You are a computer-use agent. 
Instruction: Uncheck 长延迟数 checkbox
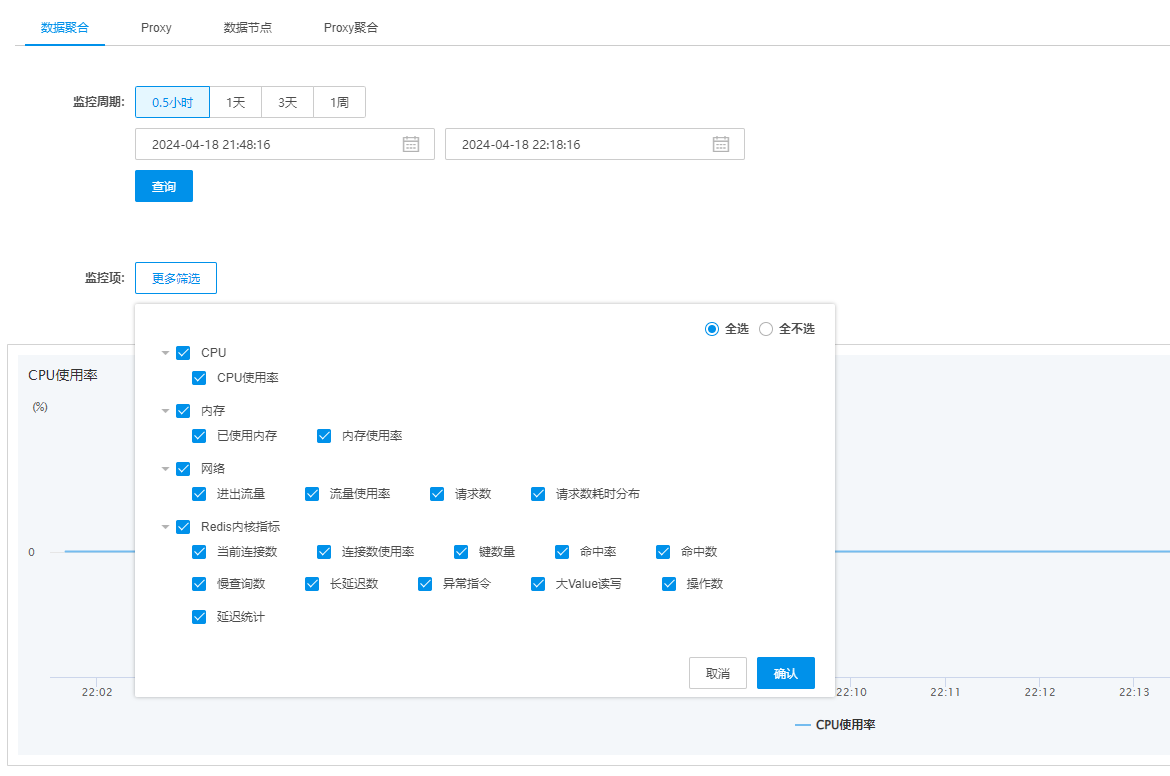coord(312,584)
